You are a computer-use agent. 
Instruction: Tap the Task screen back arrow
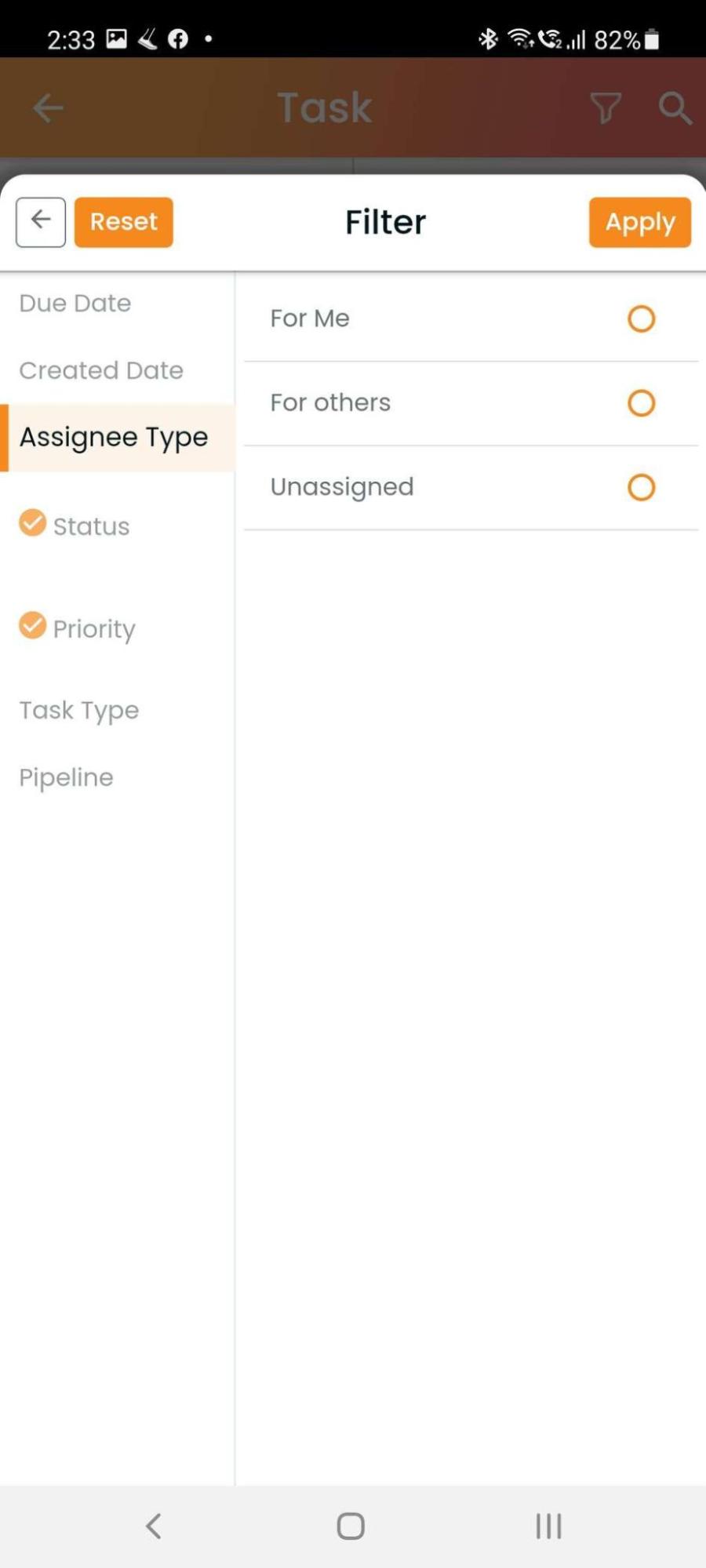pyautogui.click(x=48, y=107)
